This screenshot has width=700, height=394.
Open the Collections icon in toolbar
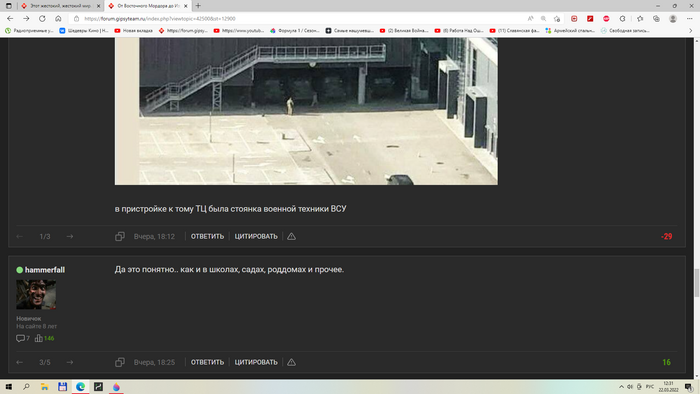tap(656, 19)
